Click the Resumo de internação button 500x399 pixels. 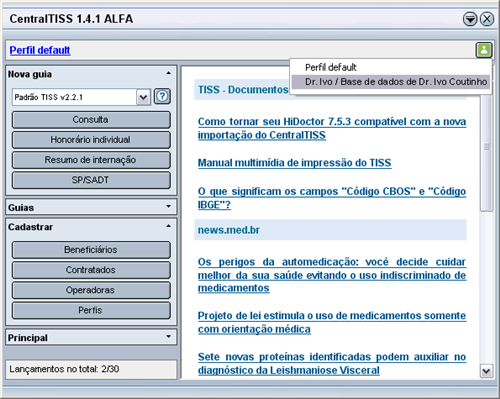coord(91,160)
